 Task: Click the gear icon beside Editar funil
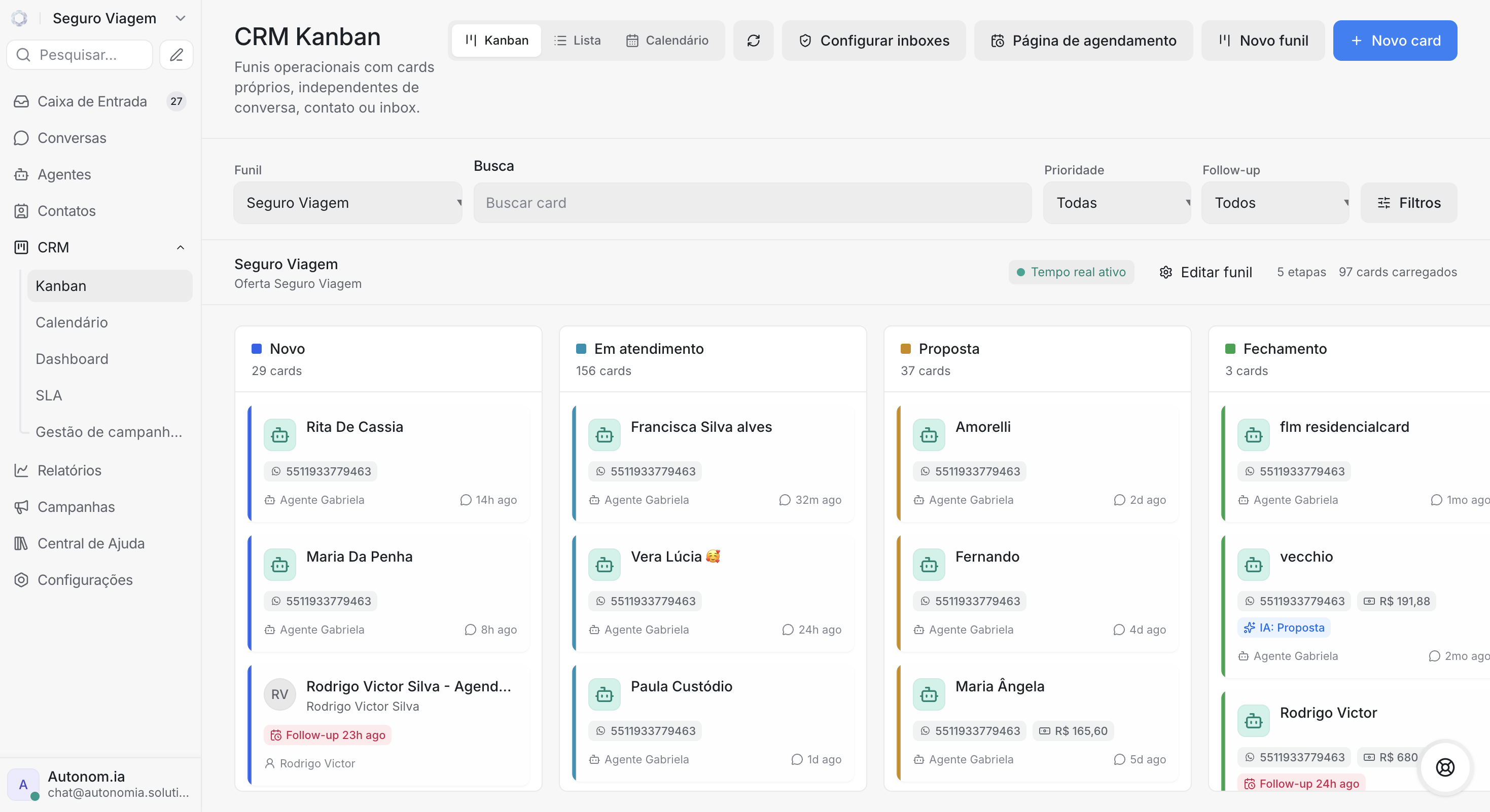1165,272
